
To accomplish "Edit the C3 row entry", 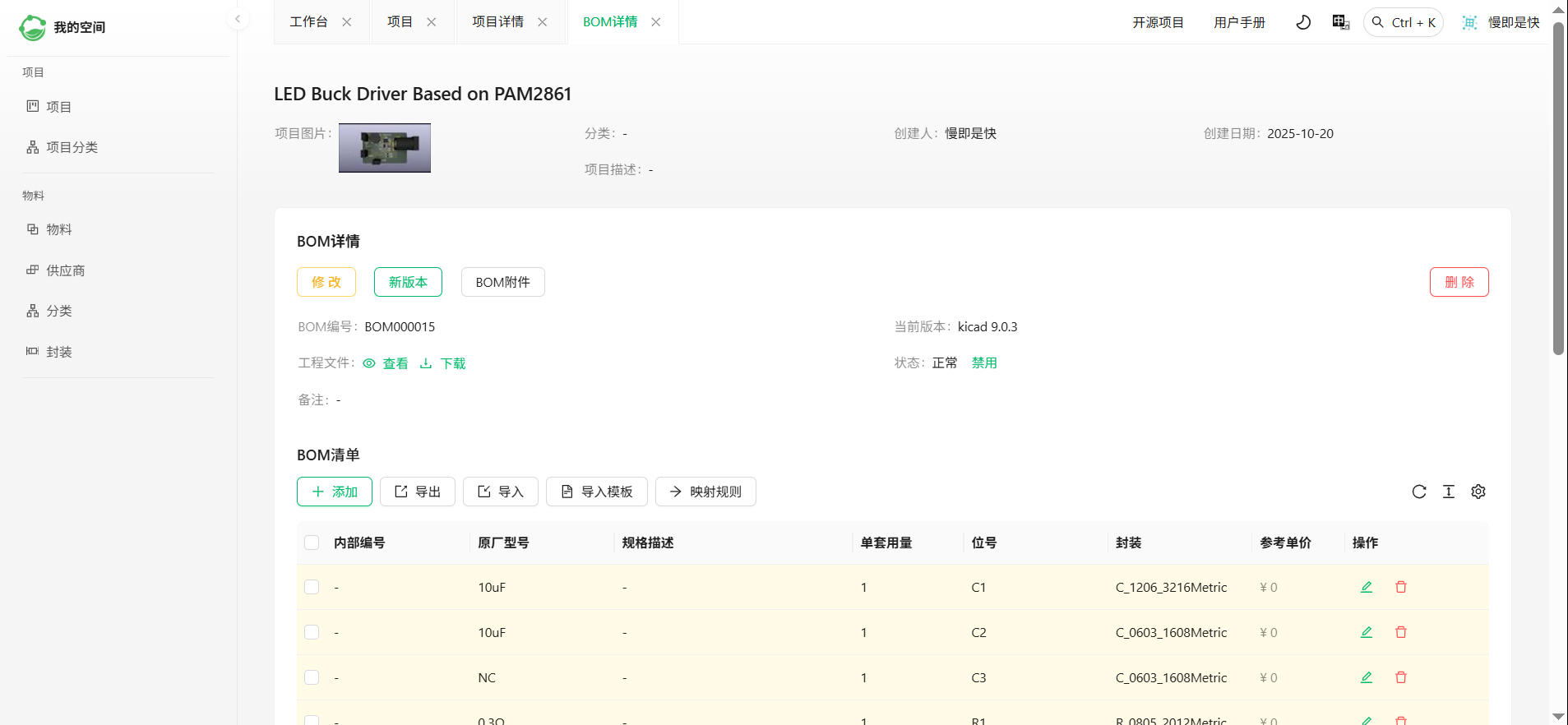I will [1366, 677].
